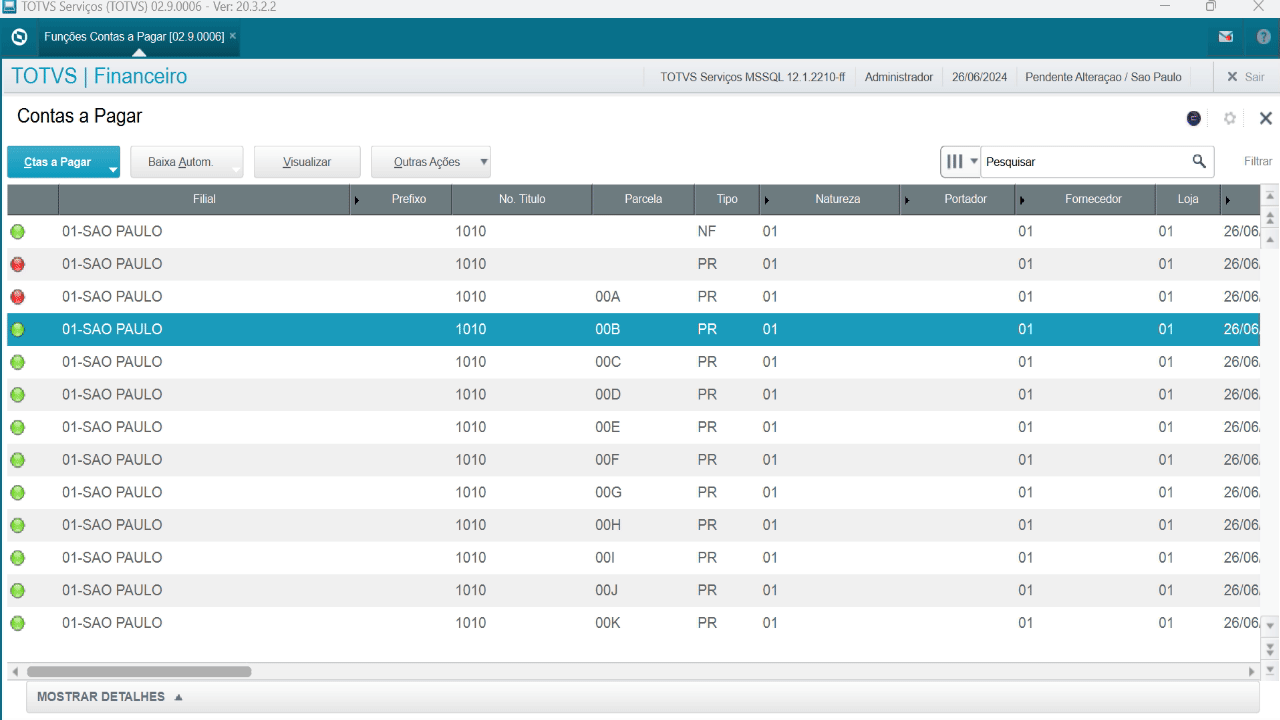Click the magnifier search icon

[1199, 161]
